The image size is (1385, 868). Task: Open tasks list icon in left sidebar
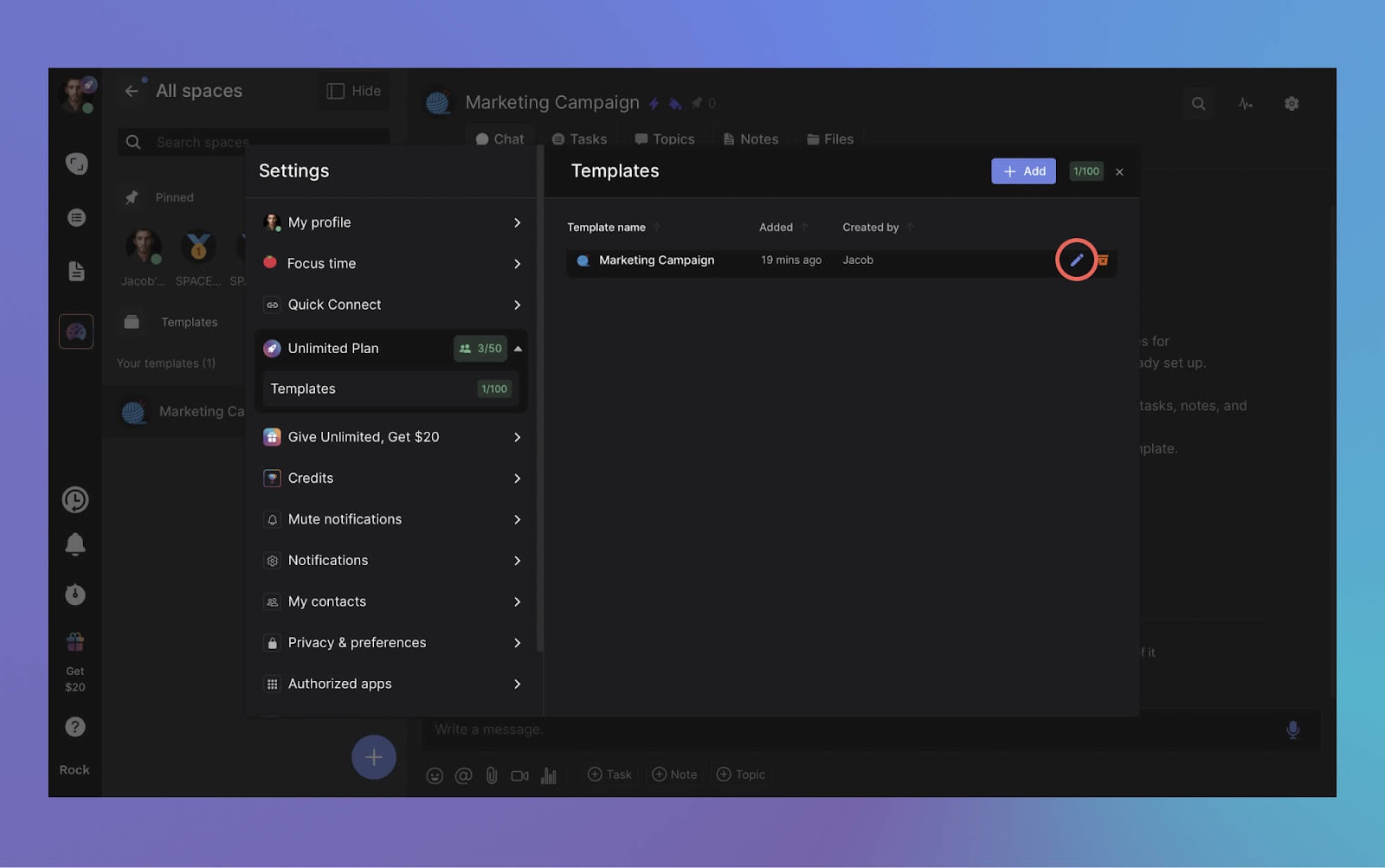76,217
